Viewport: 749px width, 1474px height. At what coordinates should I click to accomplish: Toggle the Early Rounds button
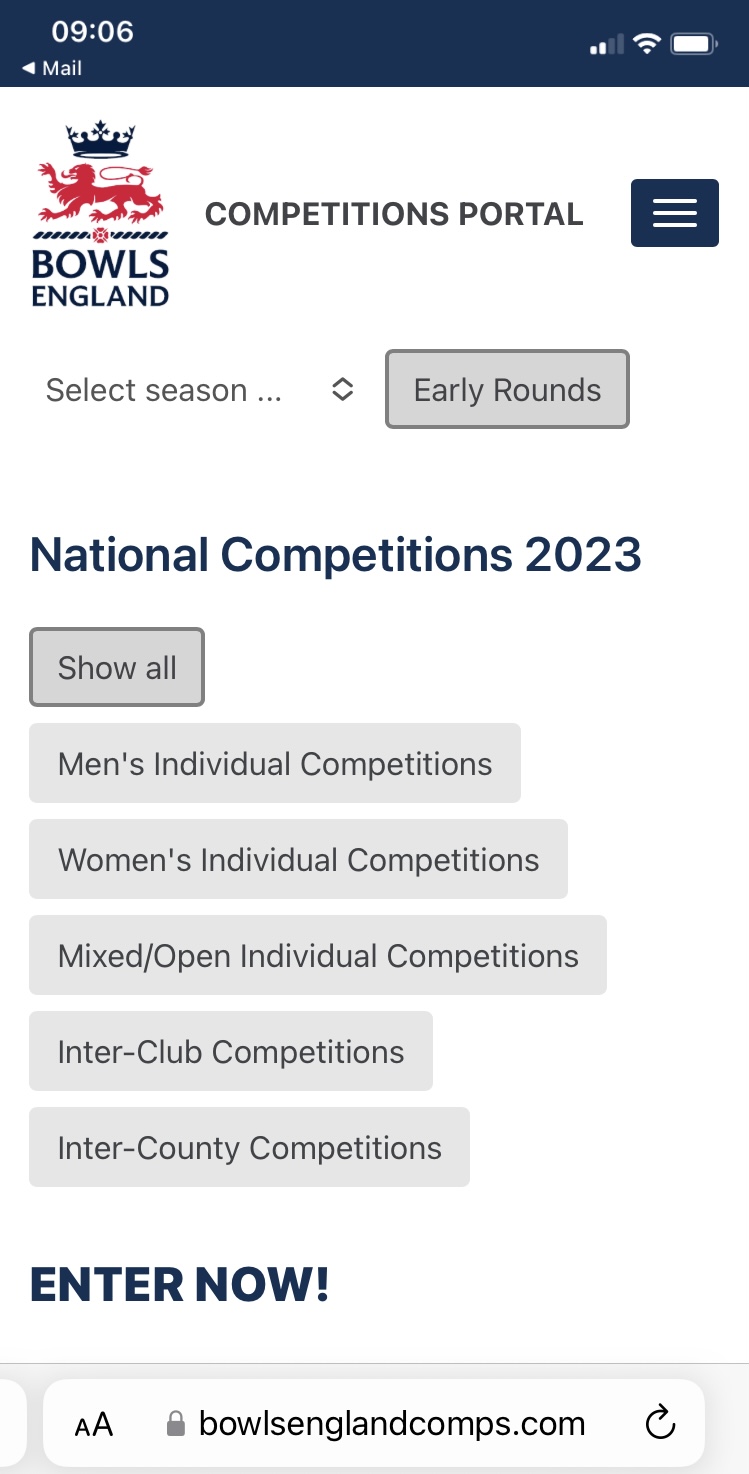pyautogui.click(x=508, y=389)
